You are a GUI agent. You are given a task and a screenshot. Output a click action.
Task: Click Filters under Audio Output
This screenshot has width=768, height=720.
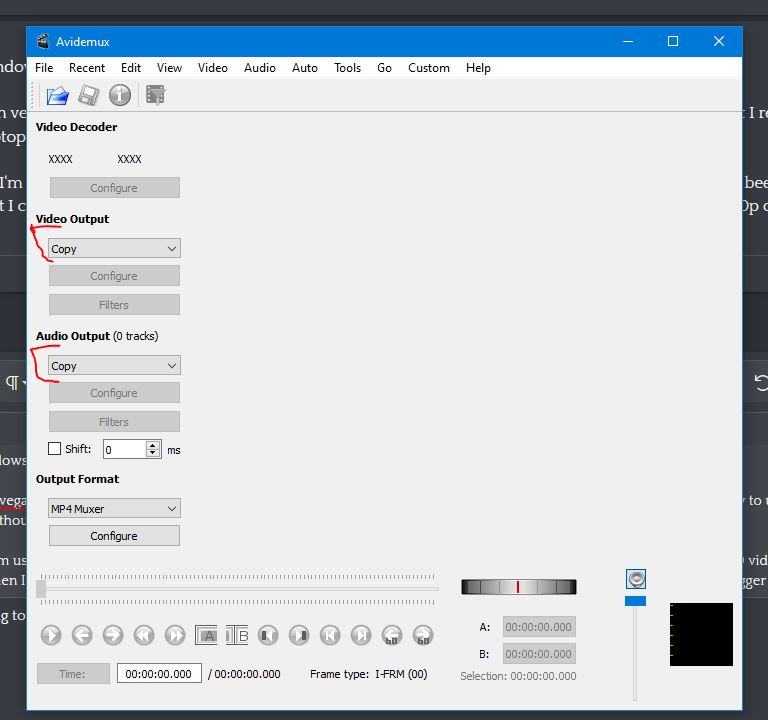click(114, 422)
